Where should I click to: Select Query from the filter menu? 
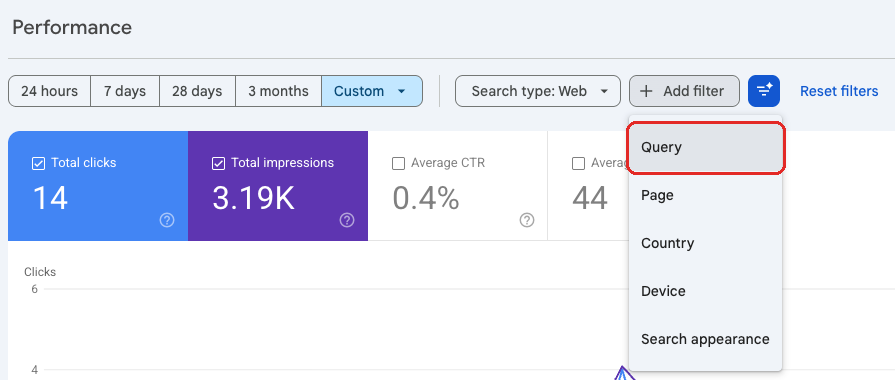tap(705, 148)
